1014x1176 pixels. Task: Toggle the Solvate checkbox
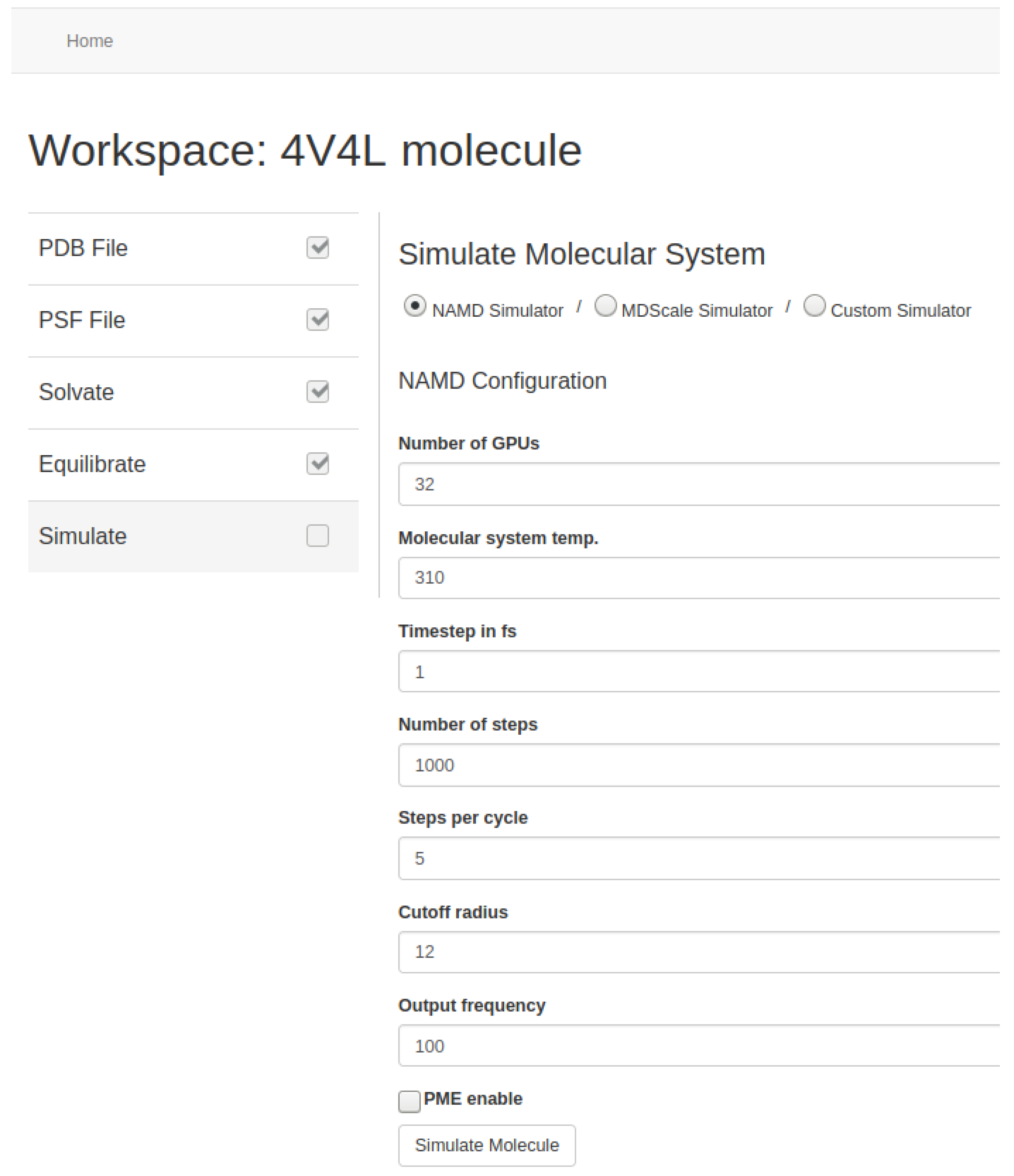tap(317, 392)
